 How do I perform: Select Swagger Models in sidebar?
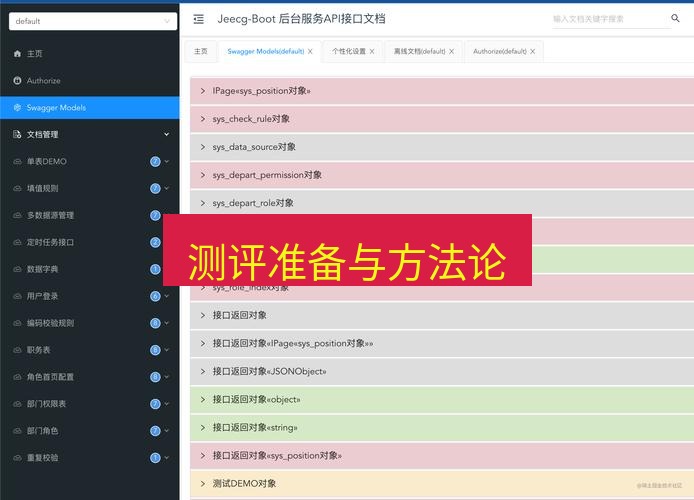pyautogui.click(x=89, y=108)
